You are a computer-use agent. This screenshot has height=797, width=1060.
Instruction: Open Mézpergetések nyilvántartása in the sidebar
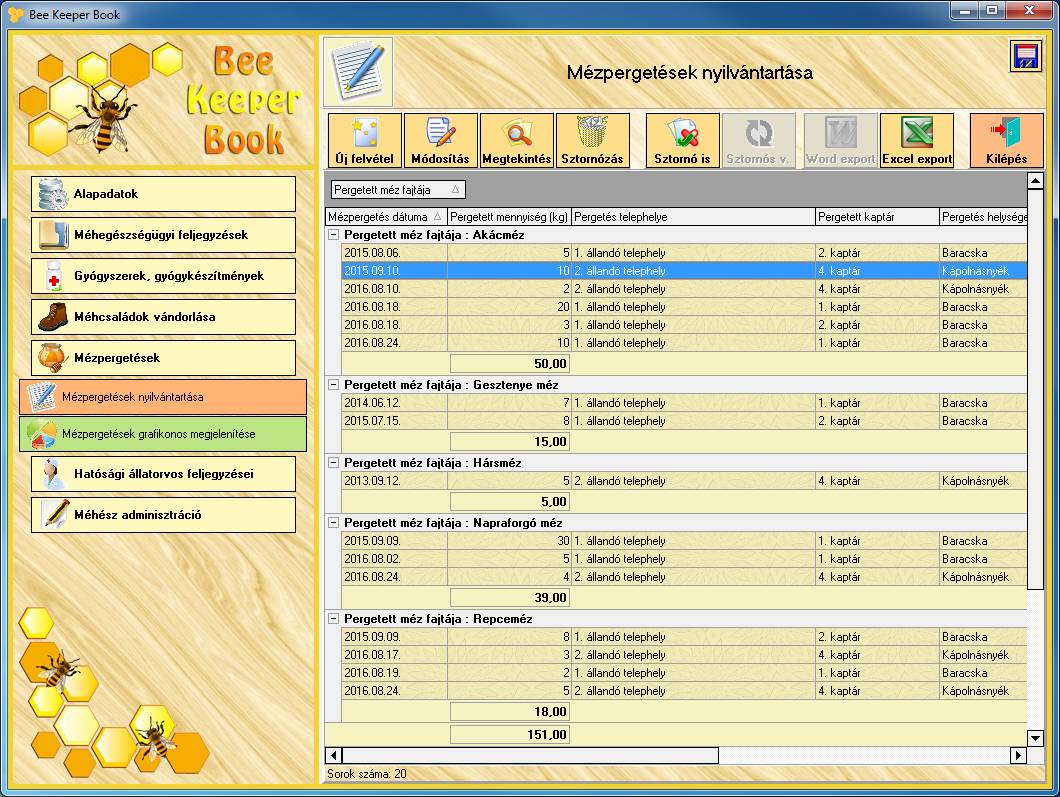(162, 397)
